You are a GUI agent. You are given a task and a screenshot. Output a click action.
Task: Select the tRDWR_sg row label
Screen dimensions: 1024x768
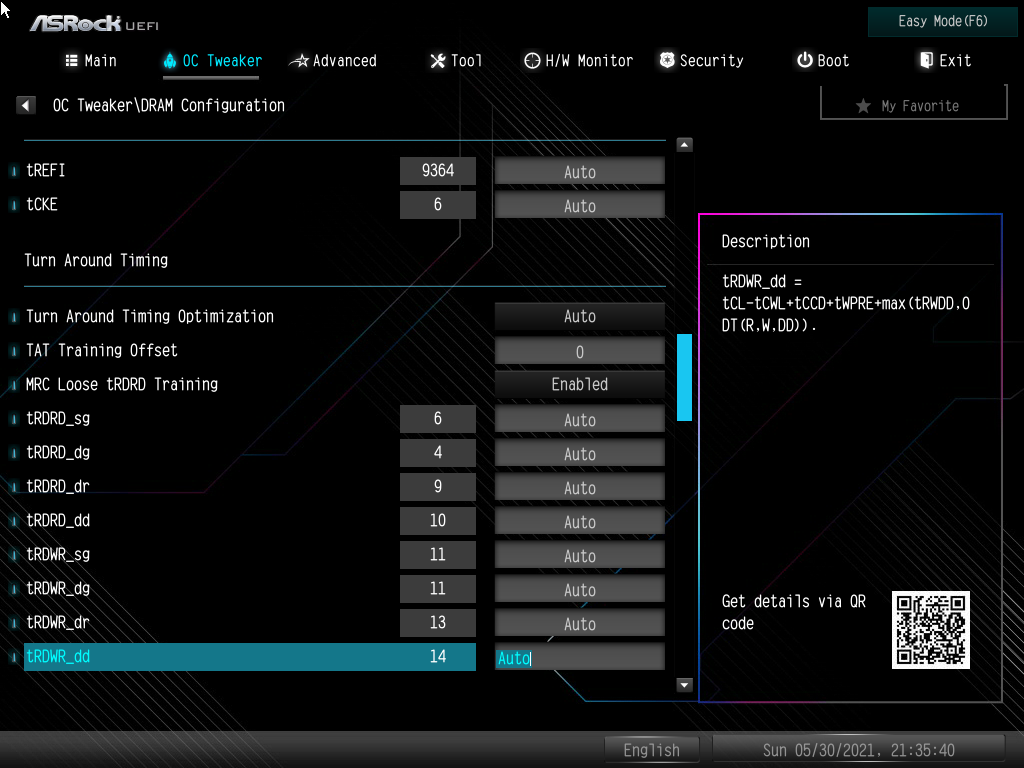(57, 554)
